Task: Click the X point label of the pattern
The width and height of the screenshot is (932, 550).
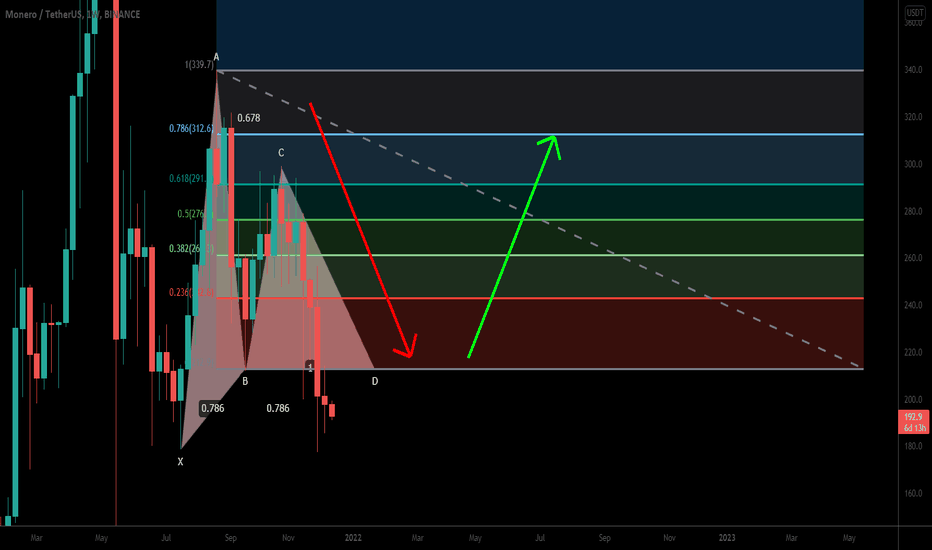Action: [181, 461]
